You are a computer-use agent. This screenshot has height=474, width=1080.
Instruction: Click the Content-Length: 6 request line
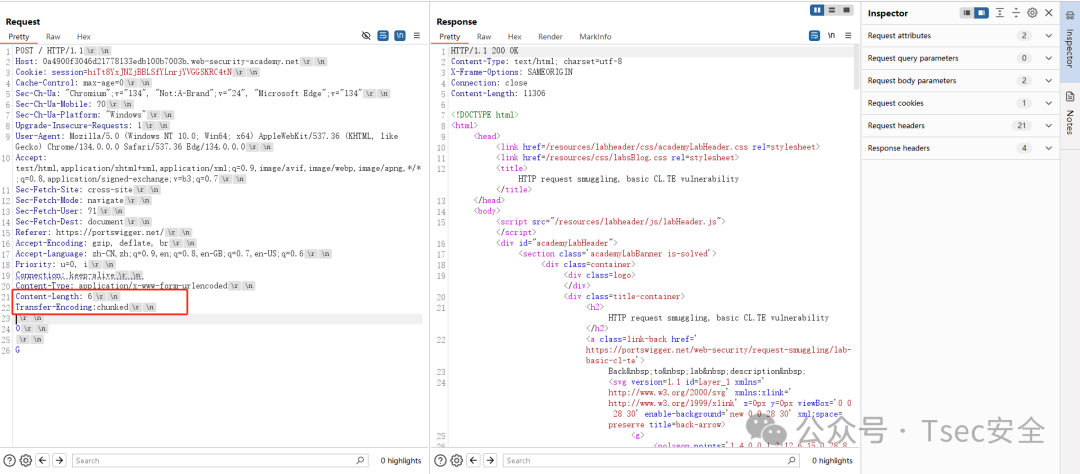tap(68, 296)
